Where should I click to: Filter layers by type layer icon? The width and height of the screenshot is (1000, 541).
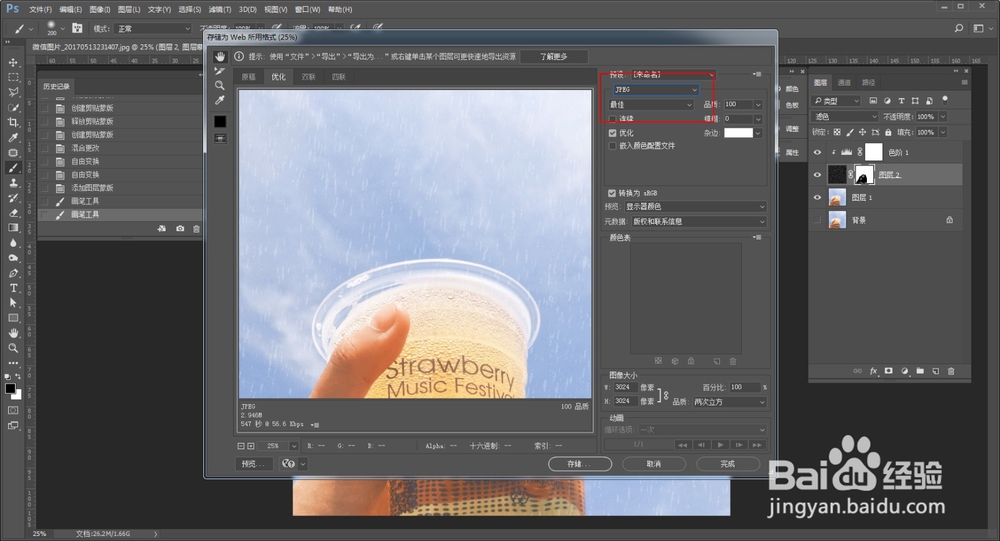click(x=901, y=101)
